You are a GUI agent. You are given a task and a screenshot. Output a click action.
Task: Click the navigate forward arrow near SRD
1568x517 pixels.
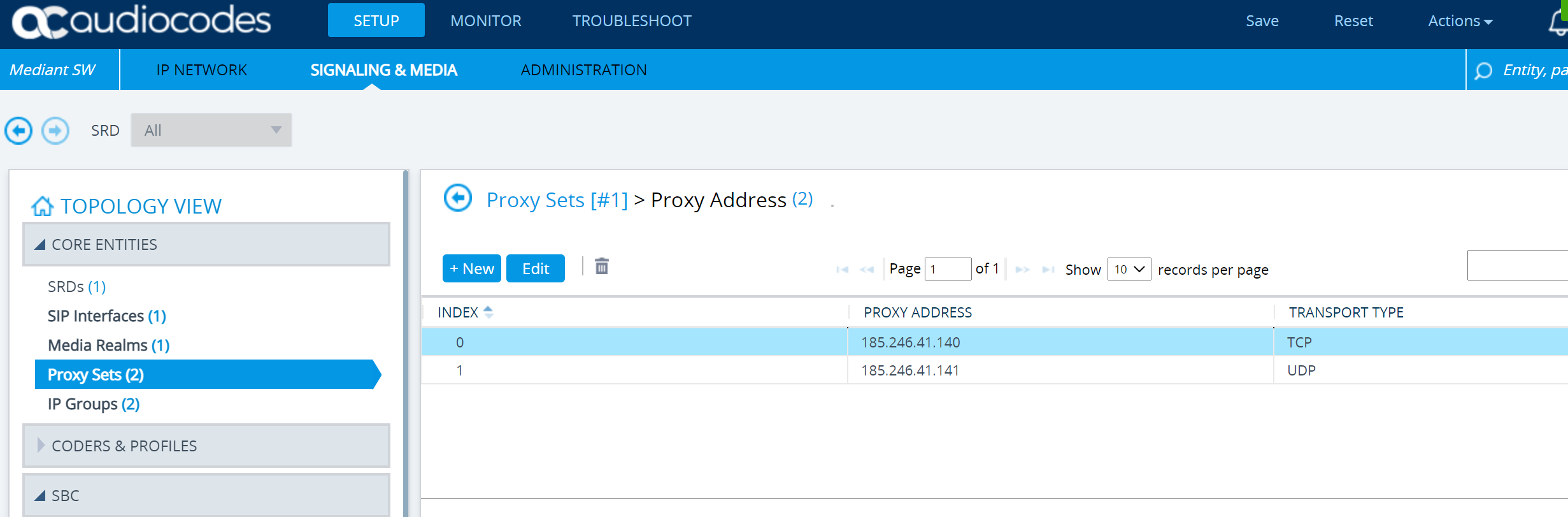[x=55, y=131]
